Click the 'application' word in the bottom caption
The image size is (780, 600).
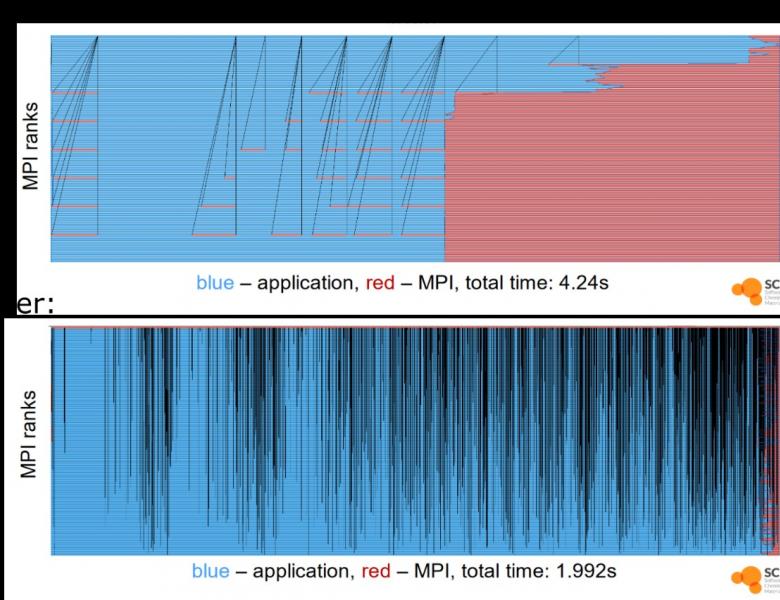tap(294, 571)
